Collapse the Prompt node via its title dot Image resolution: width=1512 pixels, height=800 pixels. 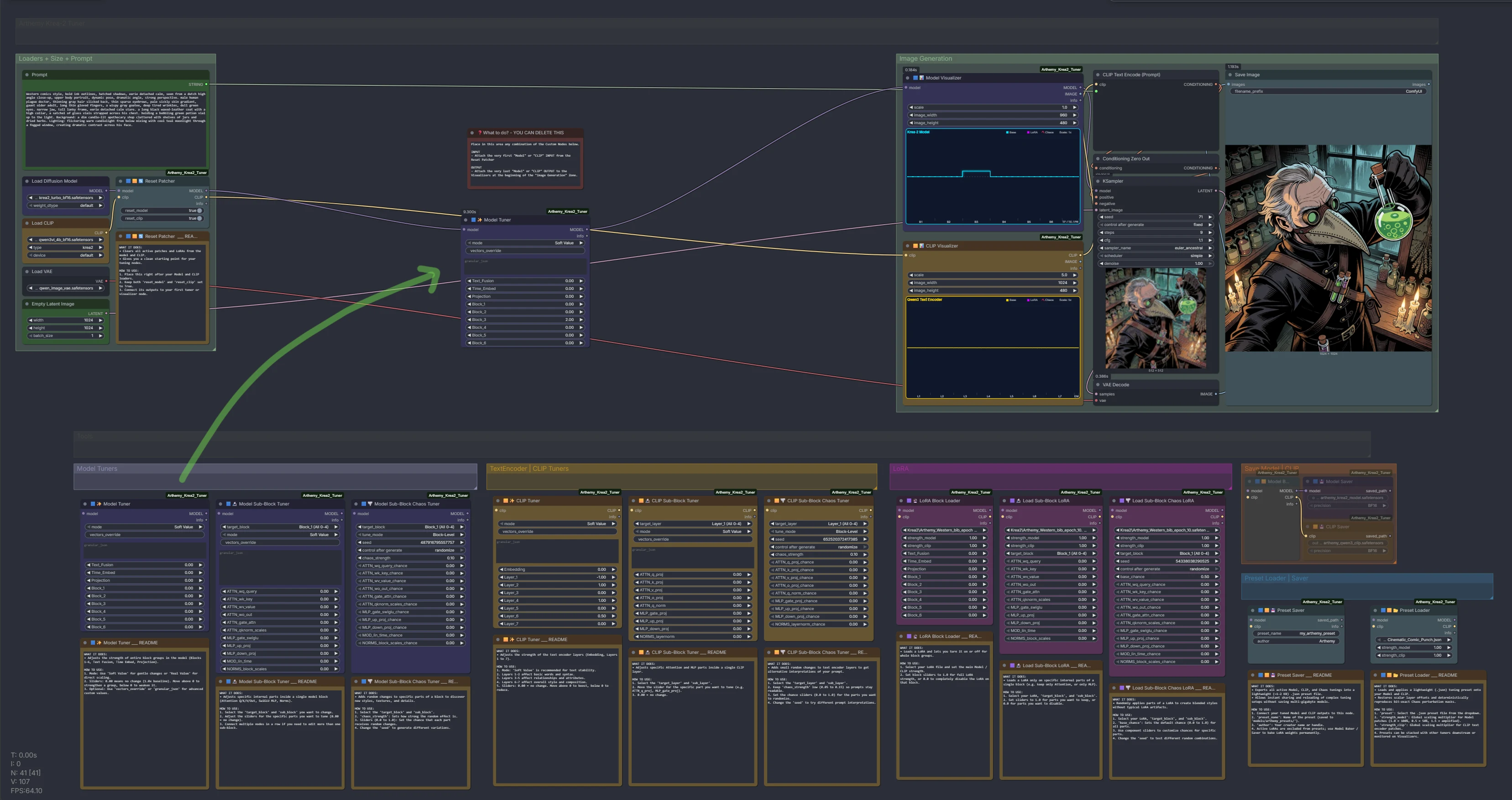[x=27, y=74]
